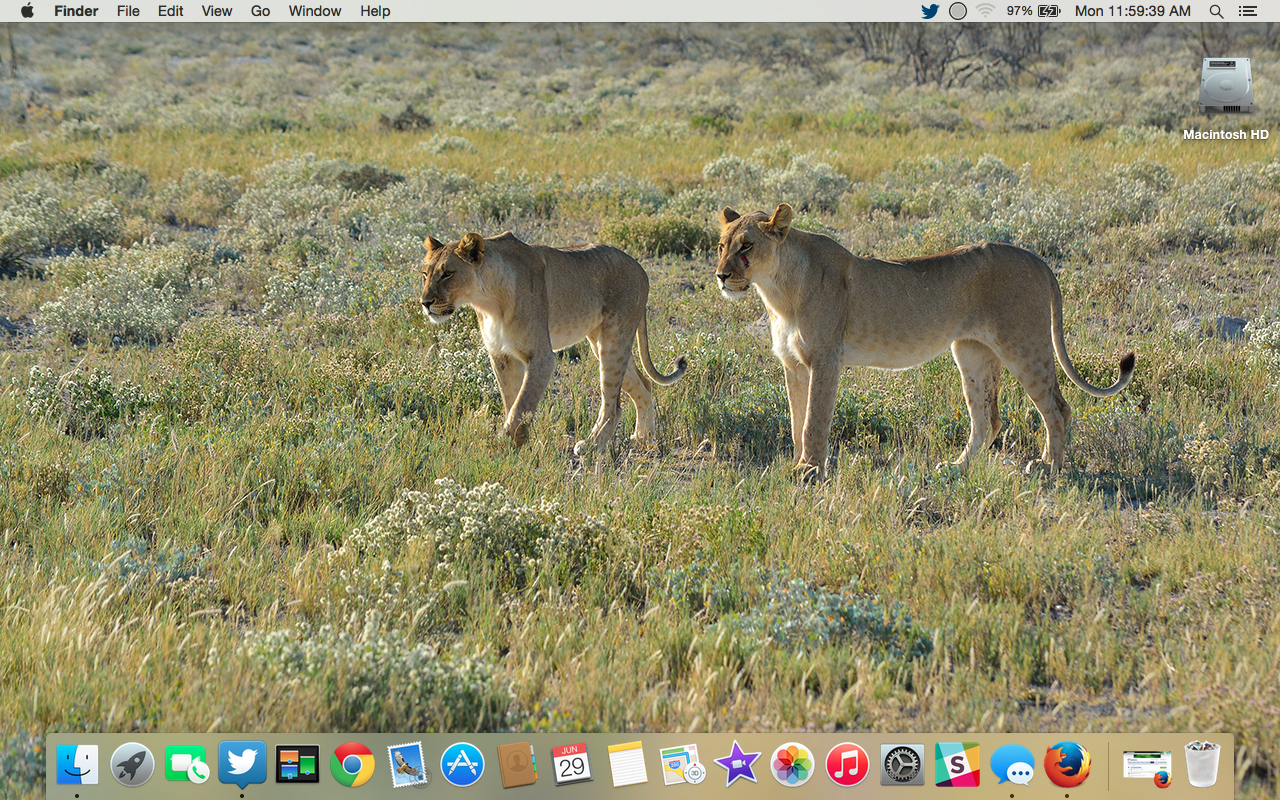The image size is (1280, 800).
Task: Open the Maps app in Dock
Action: tap(683, 765)
